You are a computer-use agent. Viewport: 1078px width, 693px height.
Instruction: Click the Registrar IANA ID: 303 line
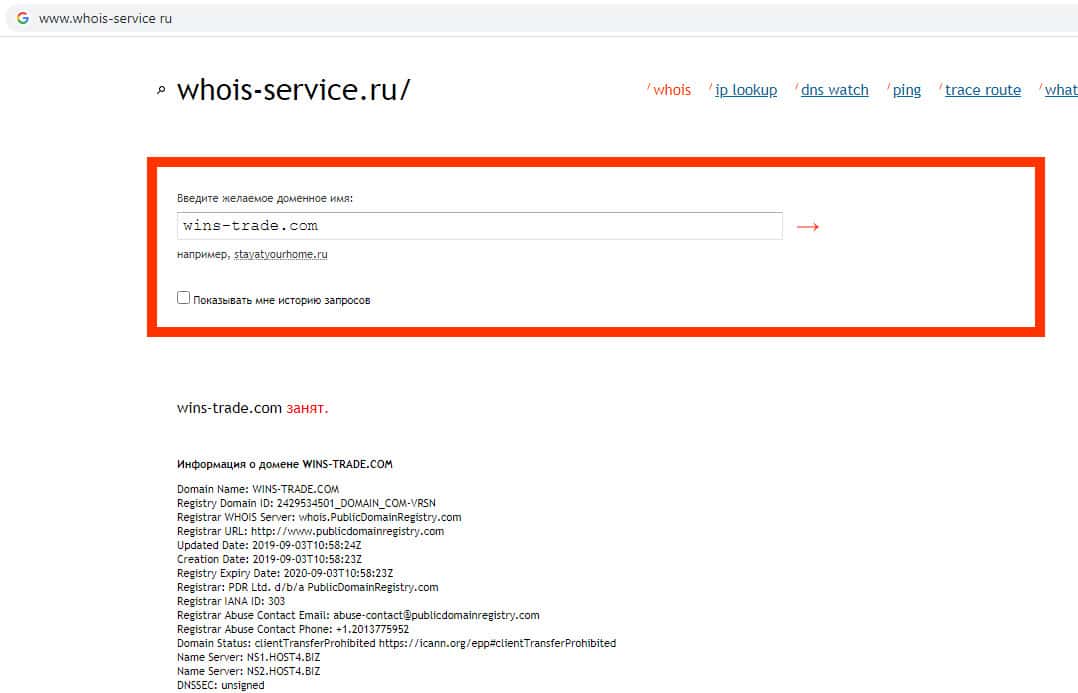pos(230,601)
